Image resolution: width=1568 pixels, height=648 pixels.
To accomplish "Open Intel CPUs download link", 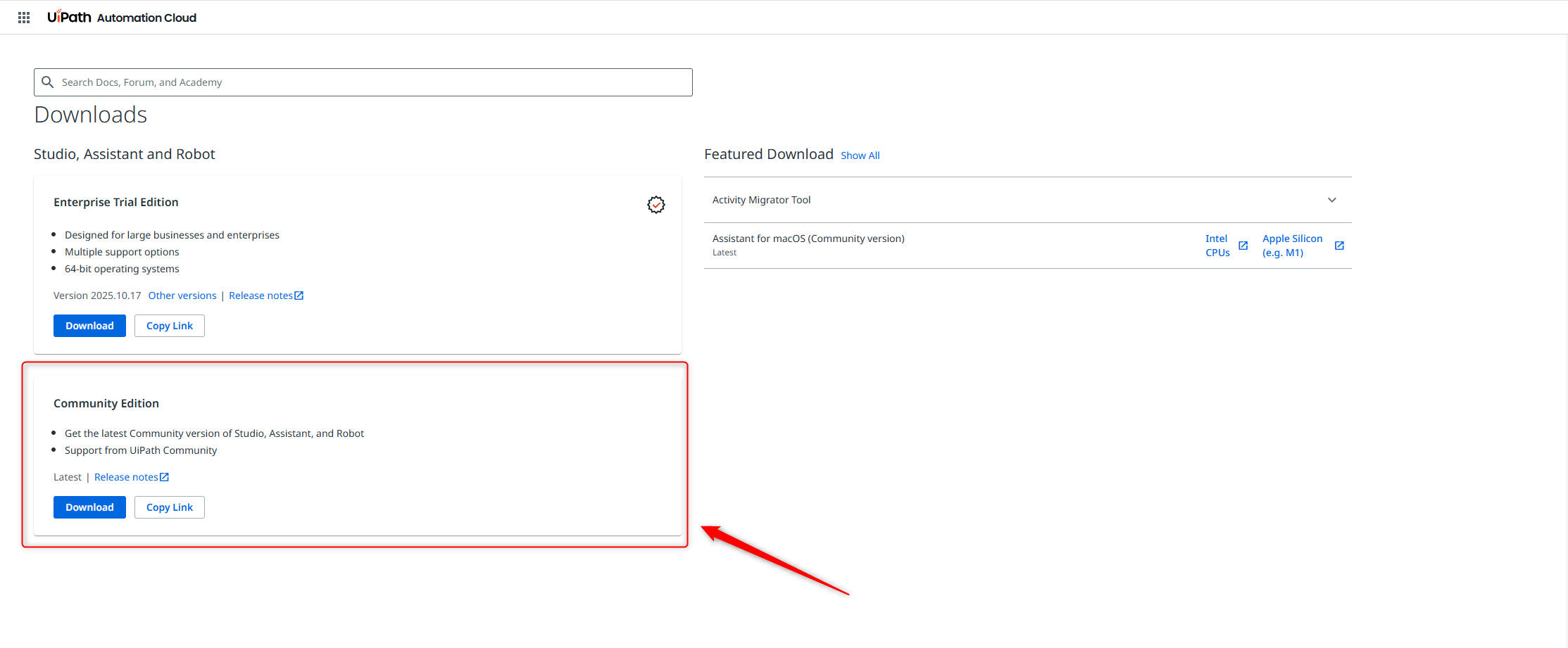I will [1218, 246].
